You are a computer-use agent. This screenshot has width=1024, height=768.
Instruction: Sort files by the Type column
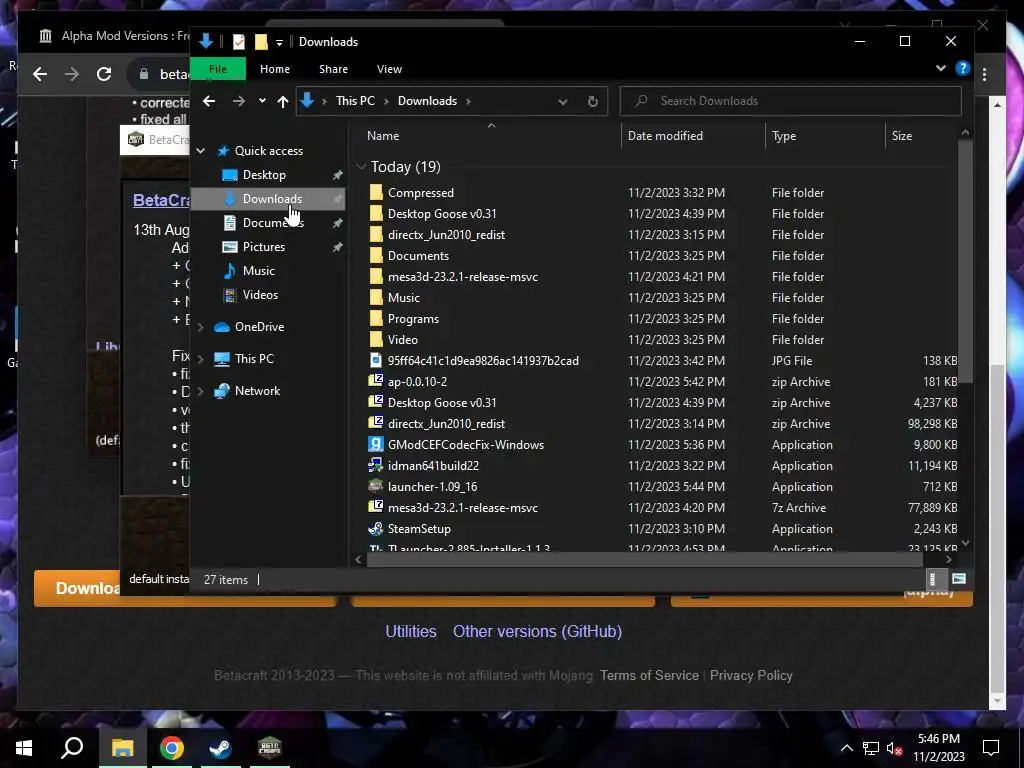[x=784, y=136]
